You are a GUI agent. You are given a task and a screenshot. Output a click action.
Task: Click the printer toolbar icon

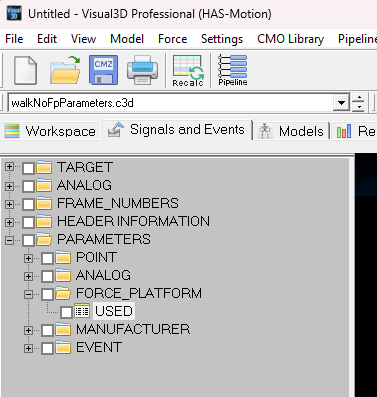(x=143, y=70)
